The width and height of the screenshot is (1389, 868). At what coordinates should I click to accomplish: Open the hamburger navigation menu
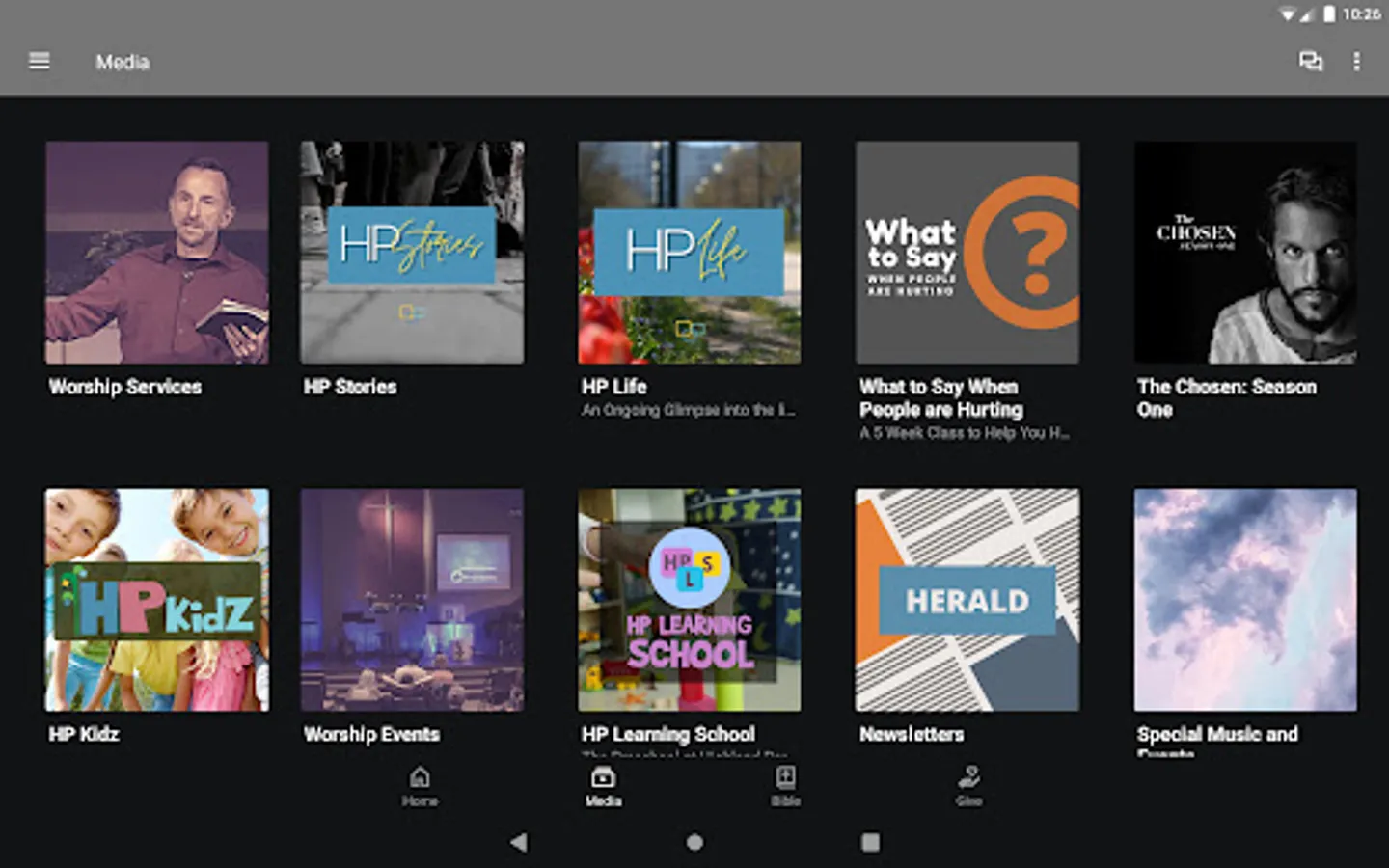[x=40, y=62]
